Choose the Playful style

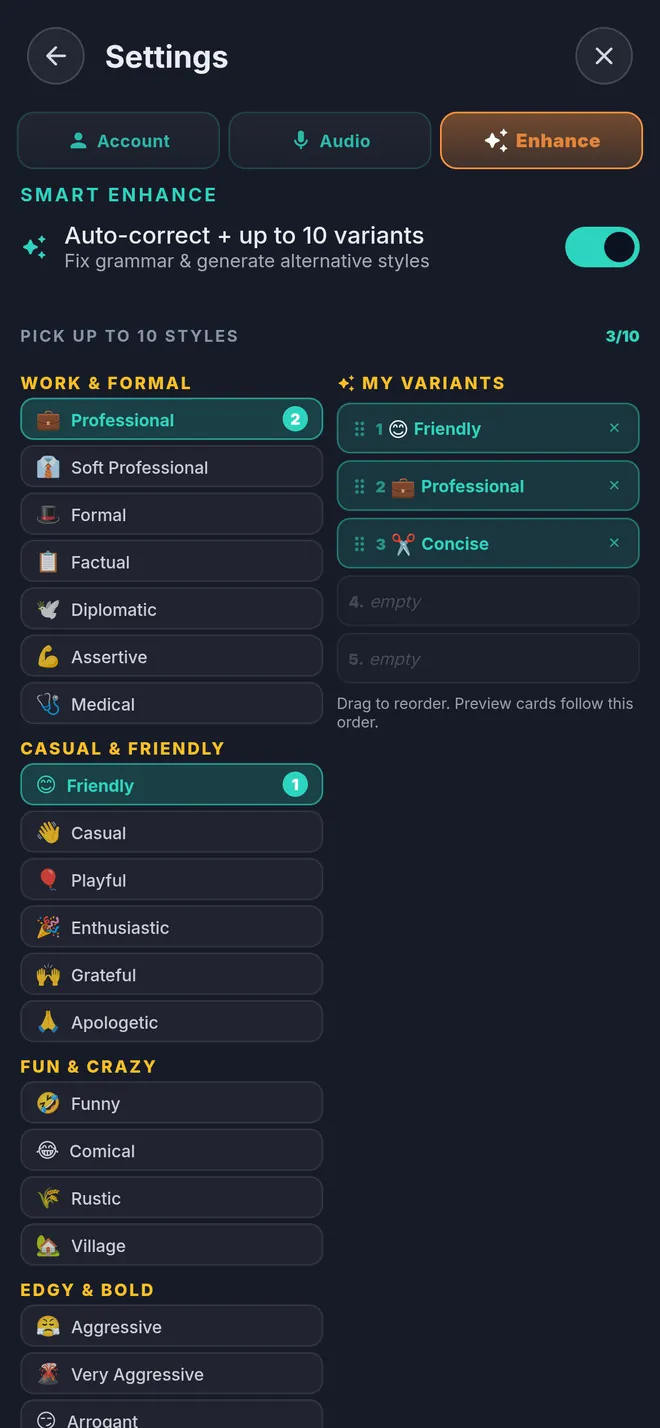click(x=172, y=880)
